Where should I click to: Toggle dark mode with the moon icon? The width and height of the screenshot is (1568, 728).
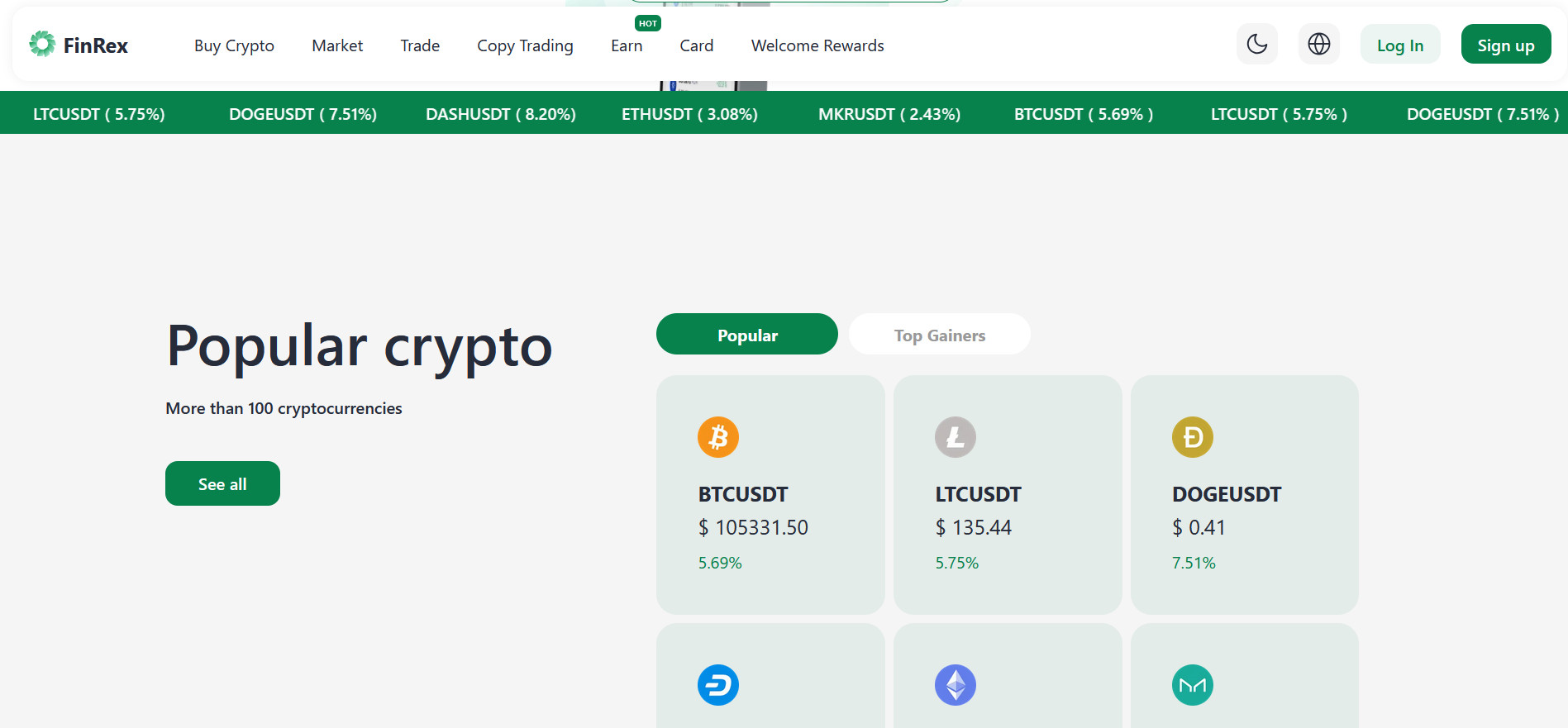[1257, 44]
